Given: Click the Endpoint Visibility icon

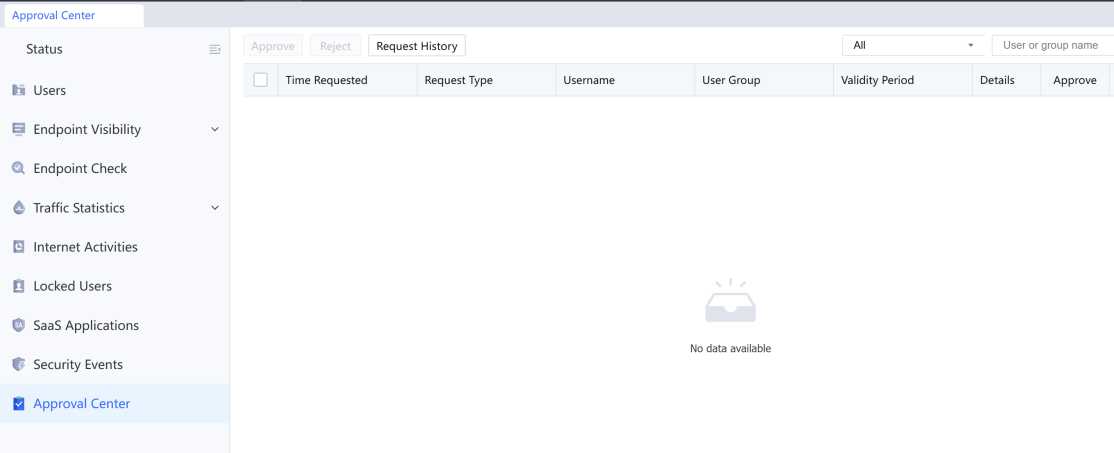Looking at the screenshot, I should 18,129.
